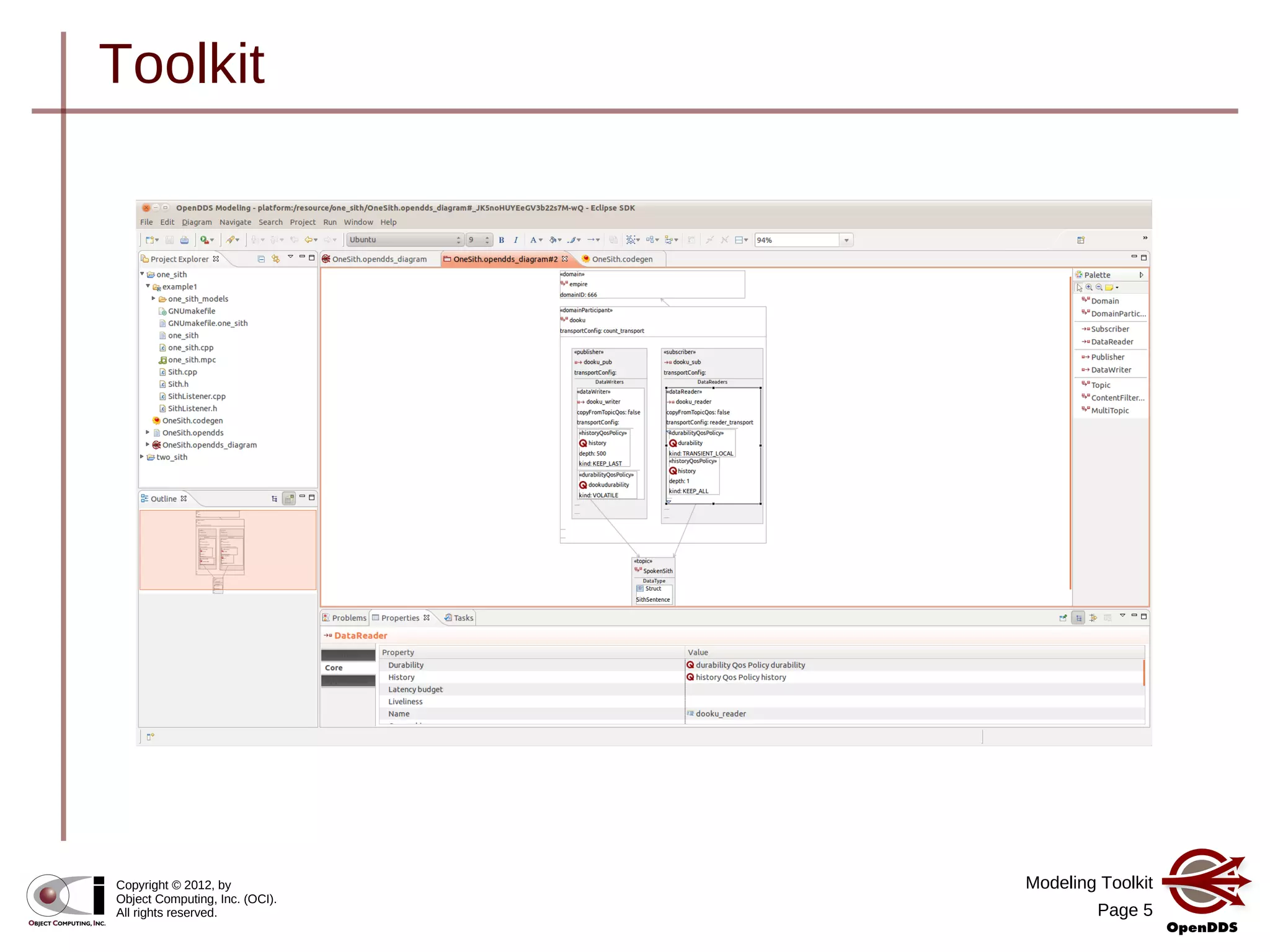
Task: Toggle Outline tree view mode button
Action: pyautogui.click(x=275, y=498)
